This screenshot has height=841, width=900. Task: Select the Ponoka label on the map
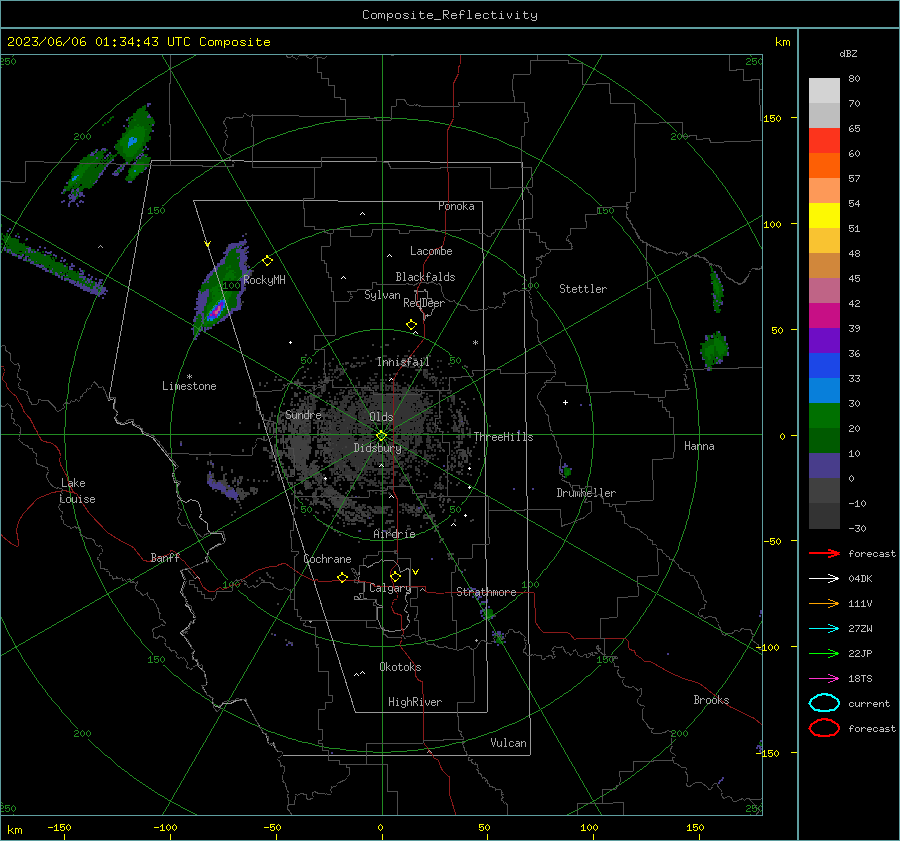point(456,206)
